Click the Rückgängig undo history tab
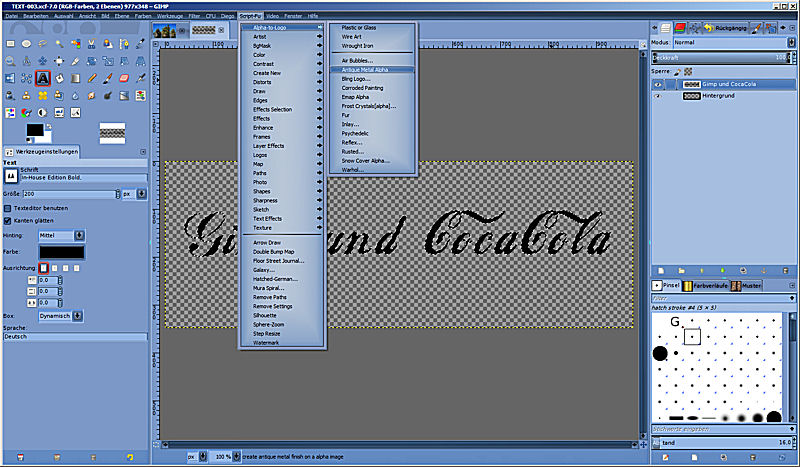Viewport: 800px width, 467px height. pos(726,28)
